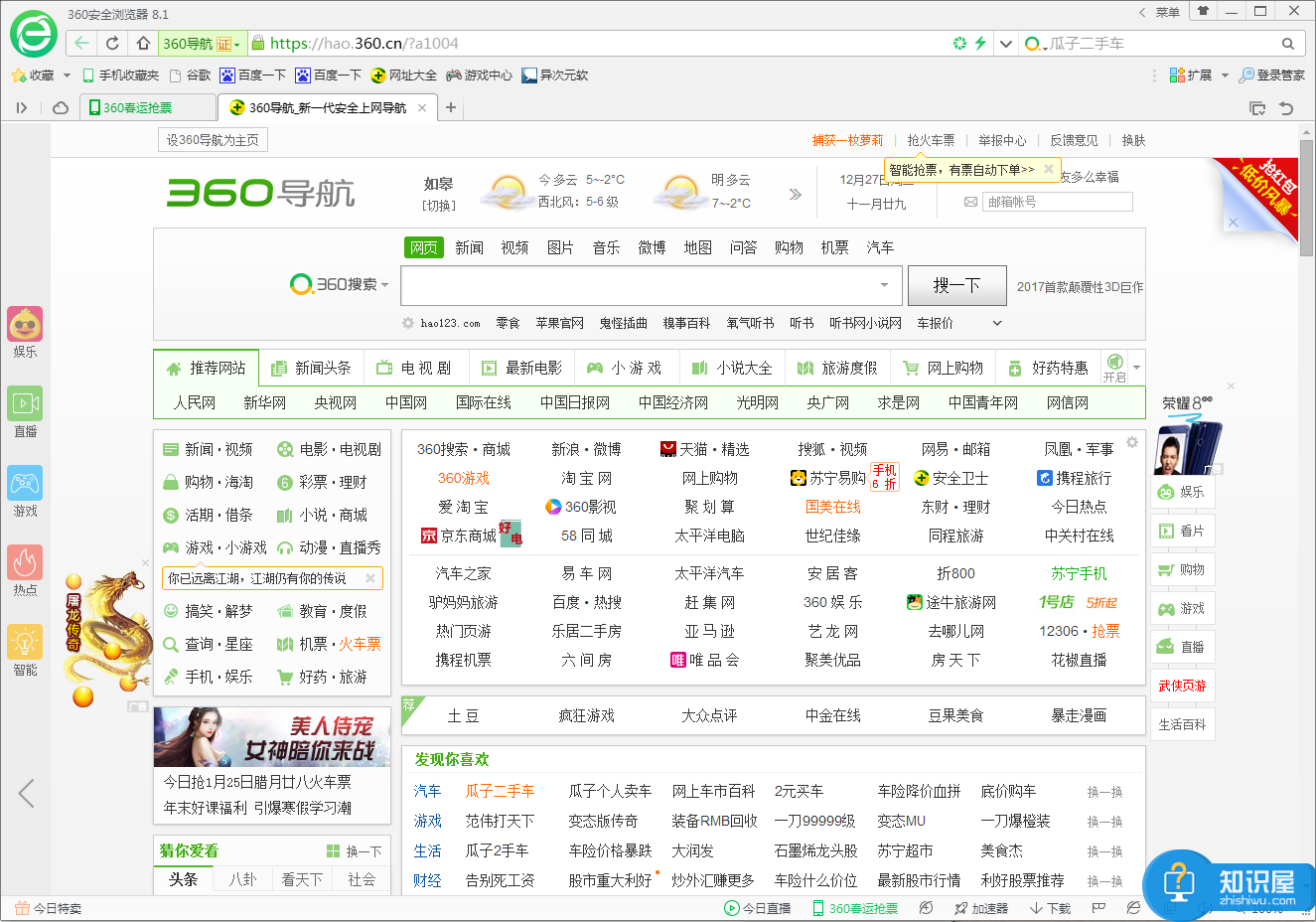Open 手机收藏夹 bookmark

click(120, 75)
